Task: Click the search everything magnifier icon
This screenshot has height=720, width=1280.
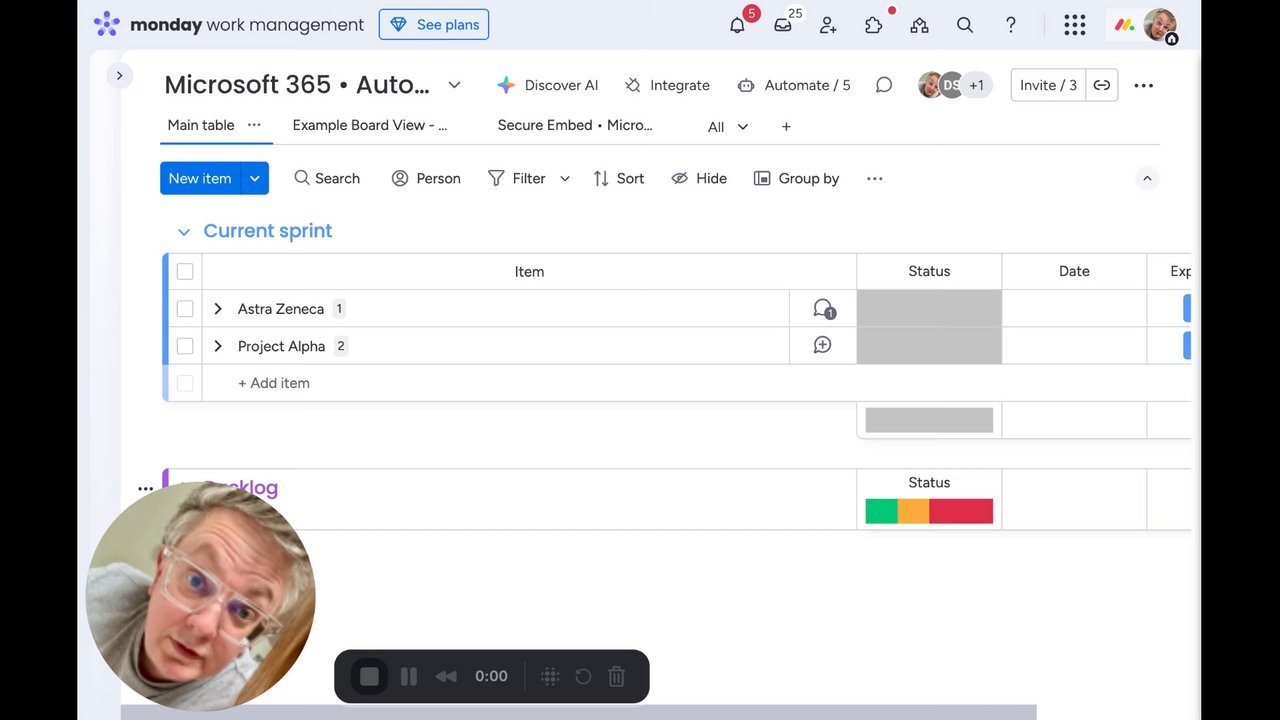Action: 965,25
